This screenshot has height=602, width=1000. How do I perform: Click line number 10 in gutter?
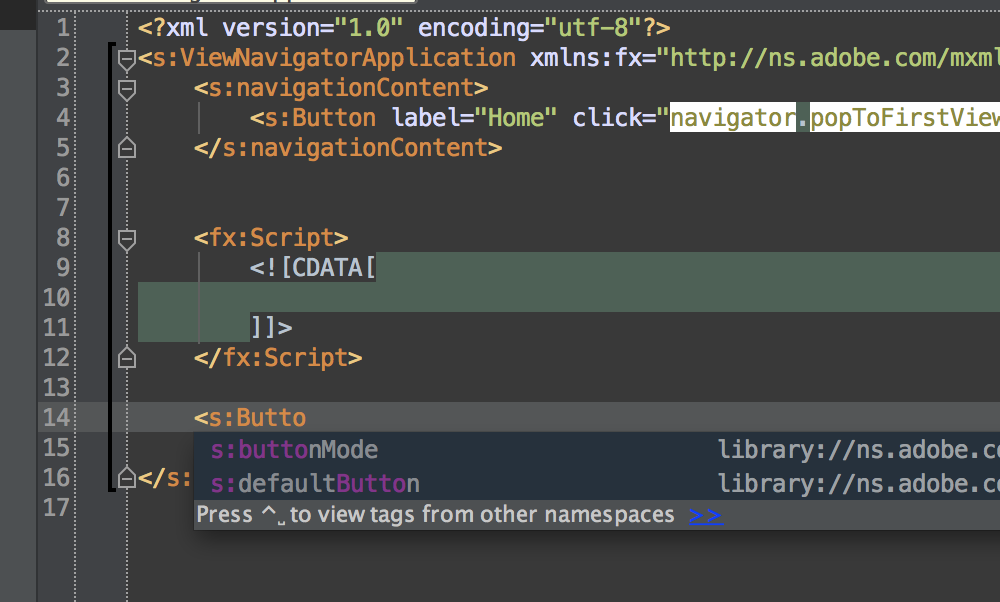point(56,298)
